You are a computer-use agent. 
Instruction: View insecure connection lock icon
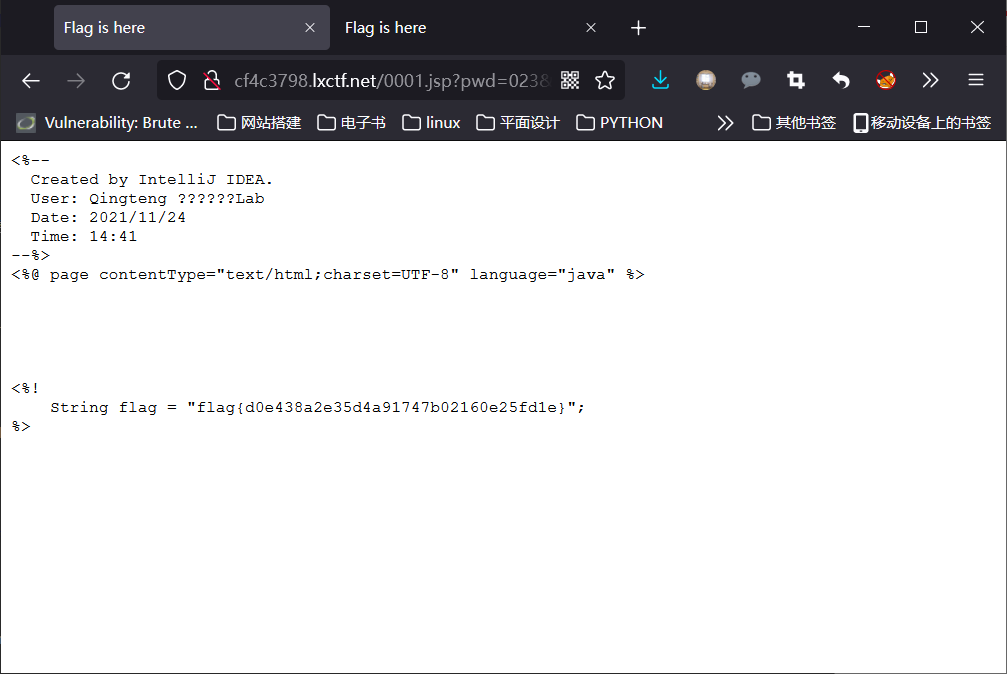211,80
